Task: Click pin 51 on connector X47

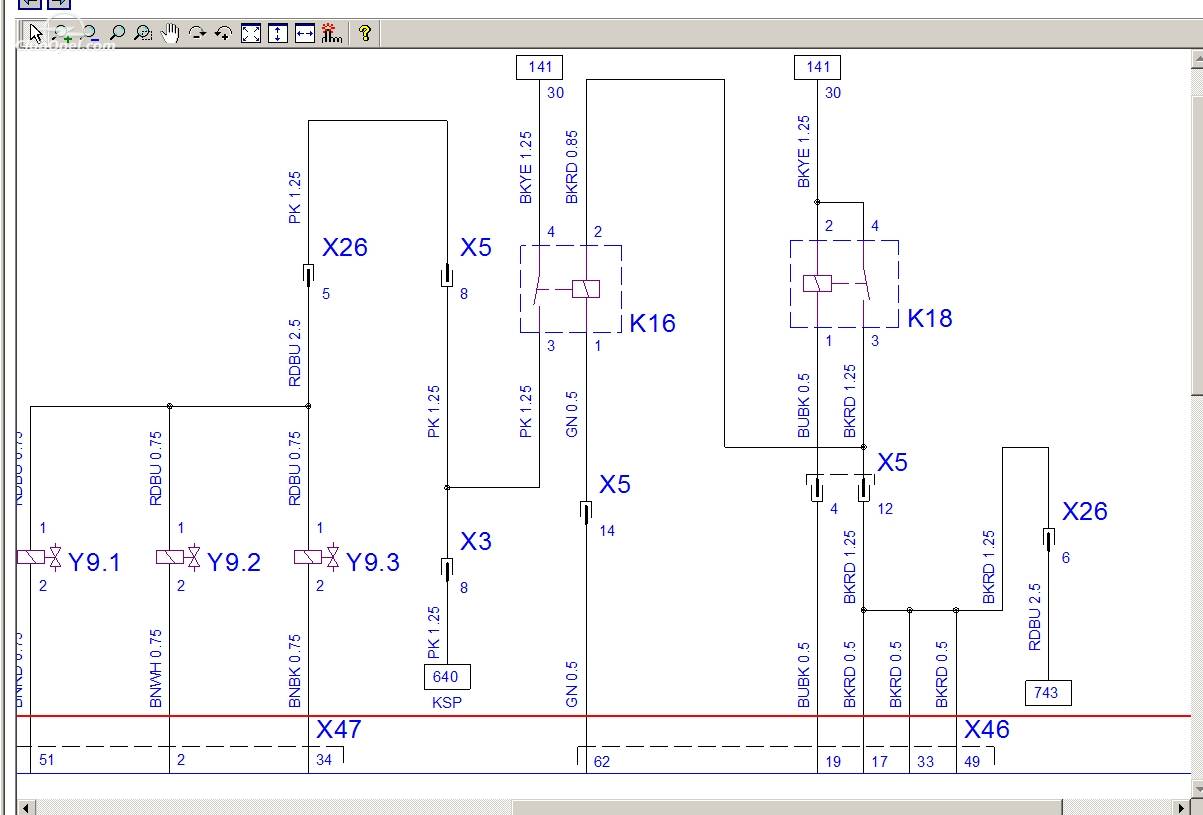Action: coord(46,760)
